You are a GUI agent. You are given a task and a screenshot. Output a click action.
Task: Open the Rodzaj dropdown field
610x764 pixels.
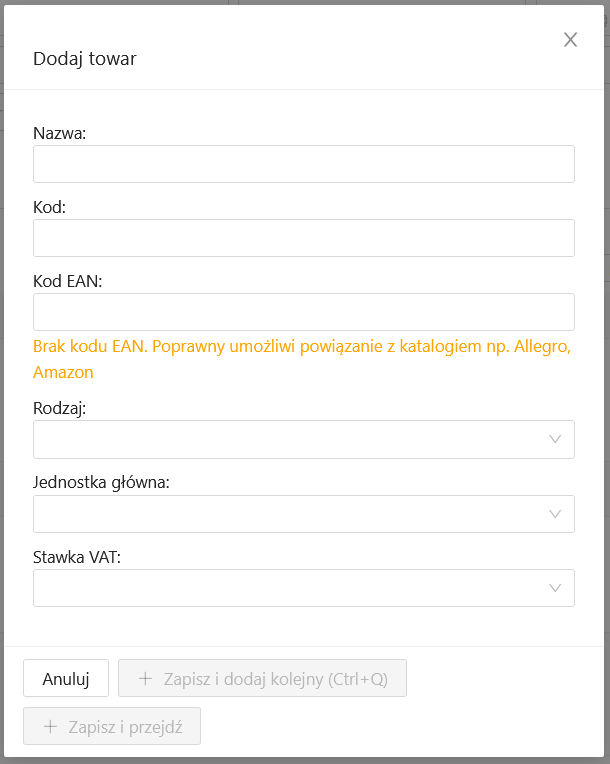point(290,439)
